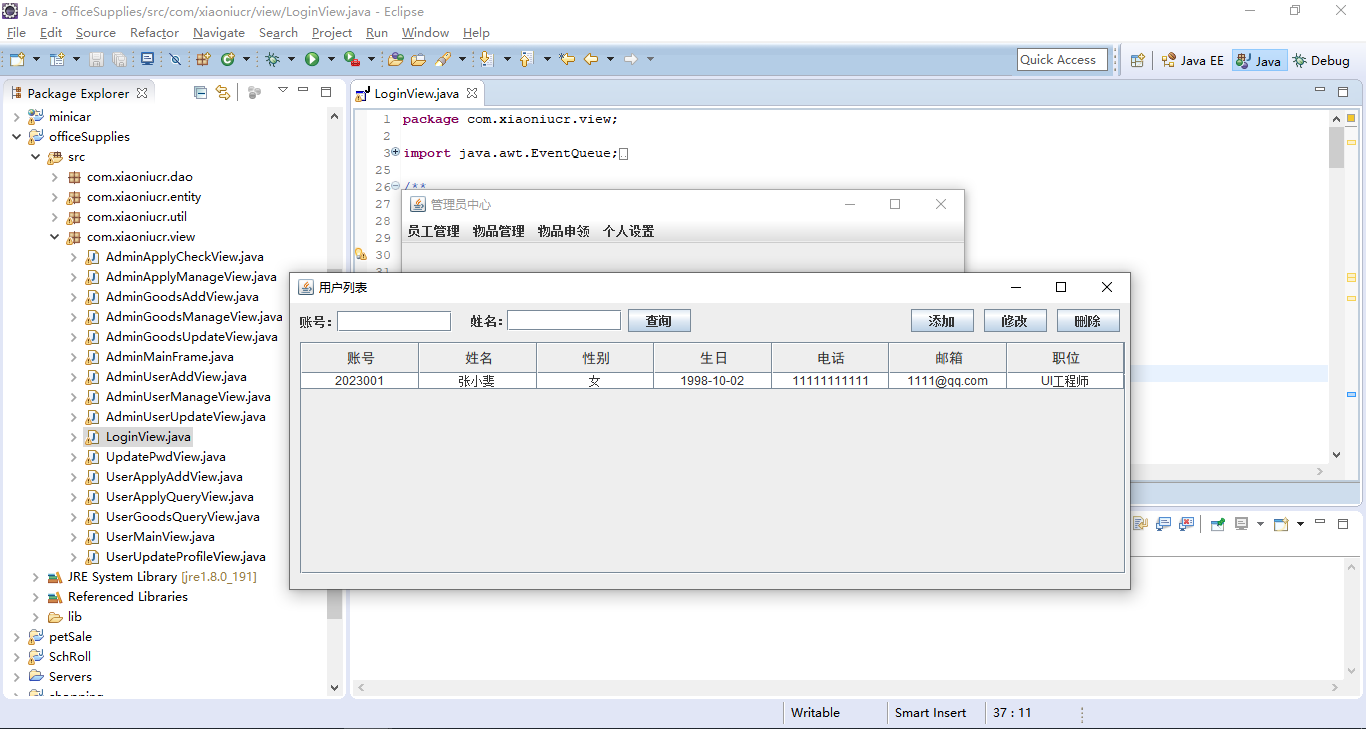Screen dimensions: 1366x729
Task: Click the open terminal monitor toolbar icon
Action: click(x=147, y=59)
